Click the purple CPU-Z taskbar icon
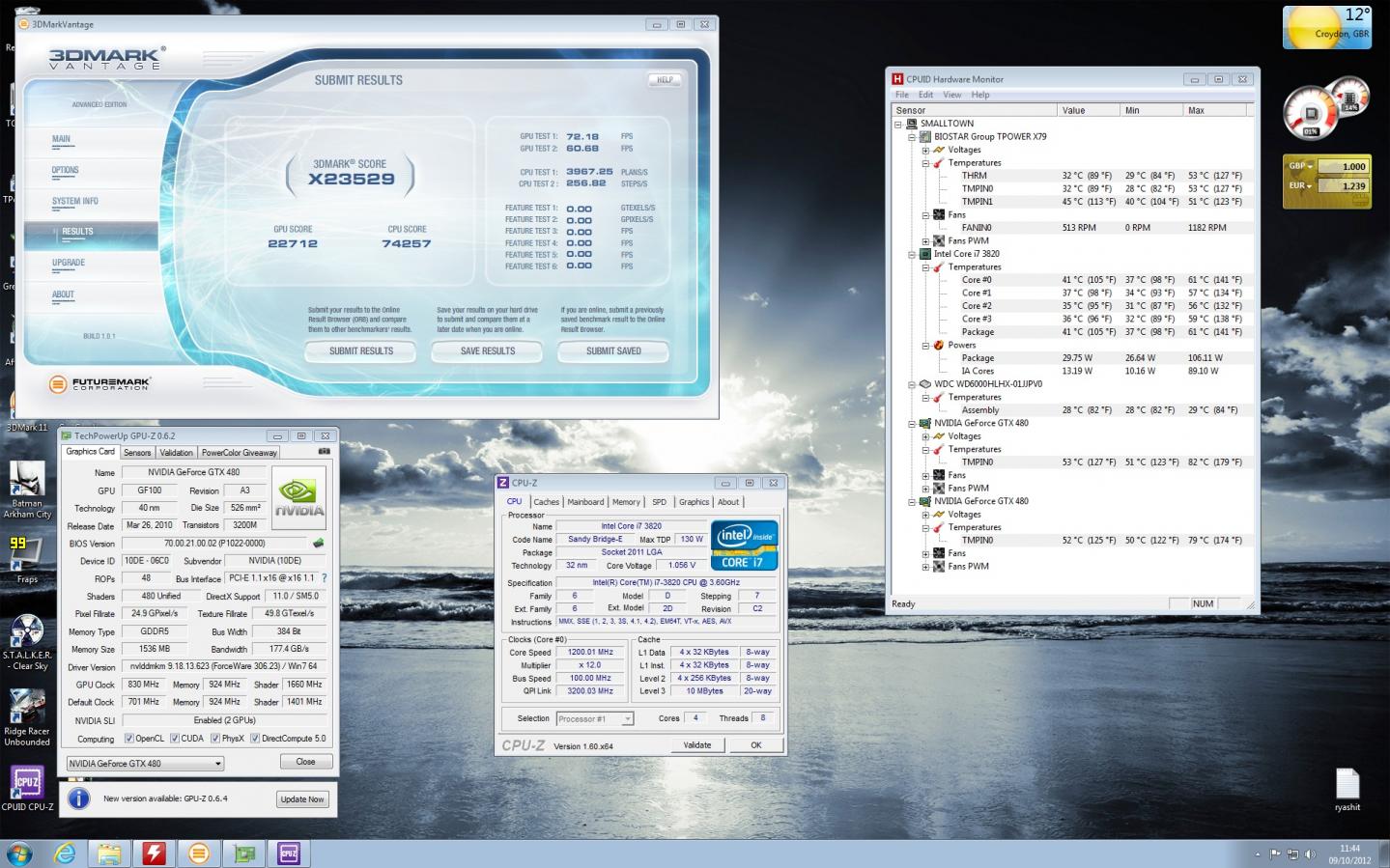The height and width of the screenshot is (868, 1390). pyautogui.click(x=288, y=854)
